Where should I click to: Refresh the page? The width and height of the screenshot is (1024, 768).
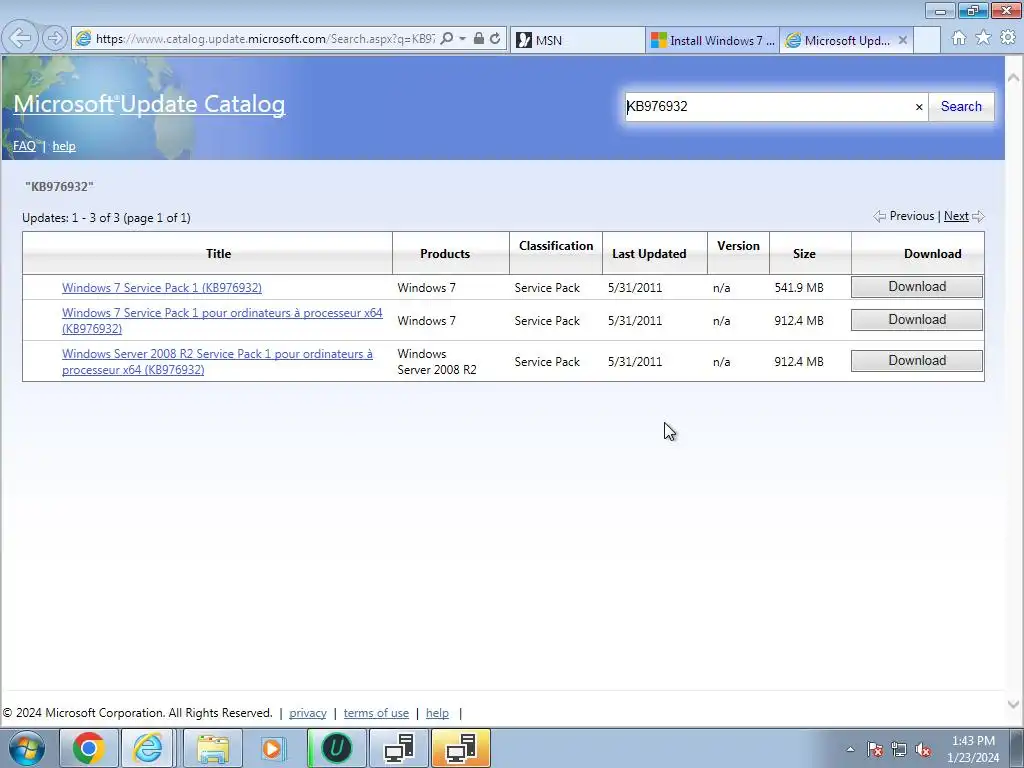pos(495,39)
